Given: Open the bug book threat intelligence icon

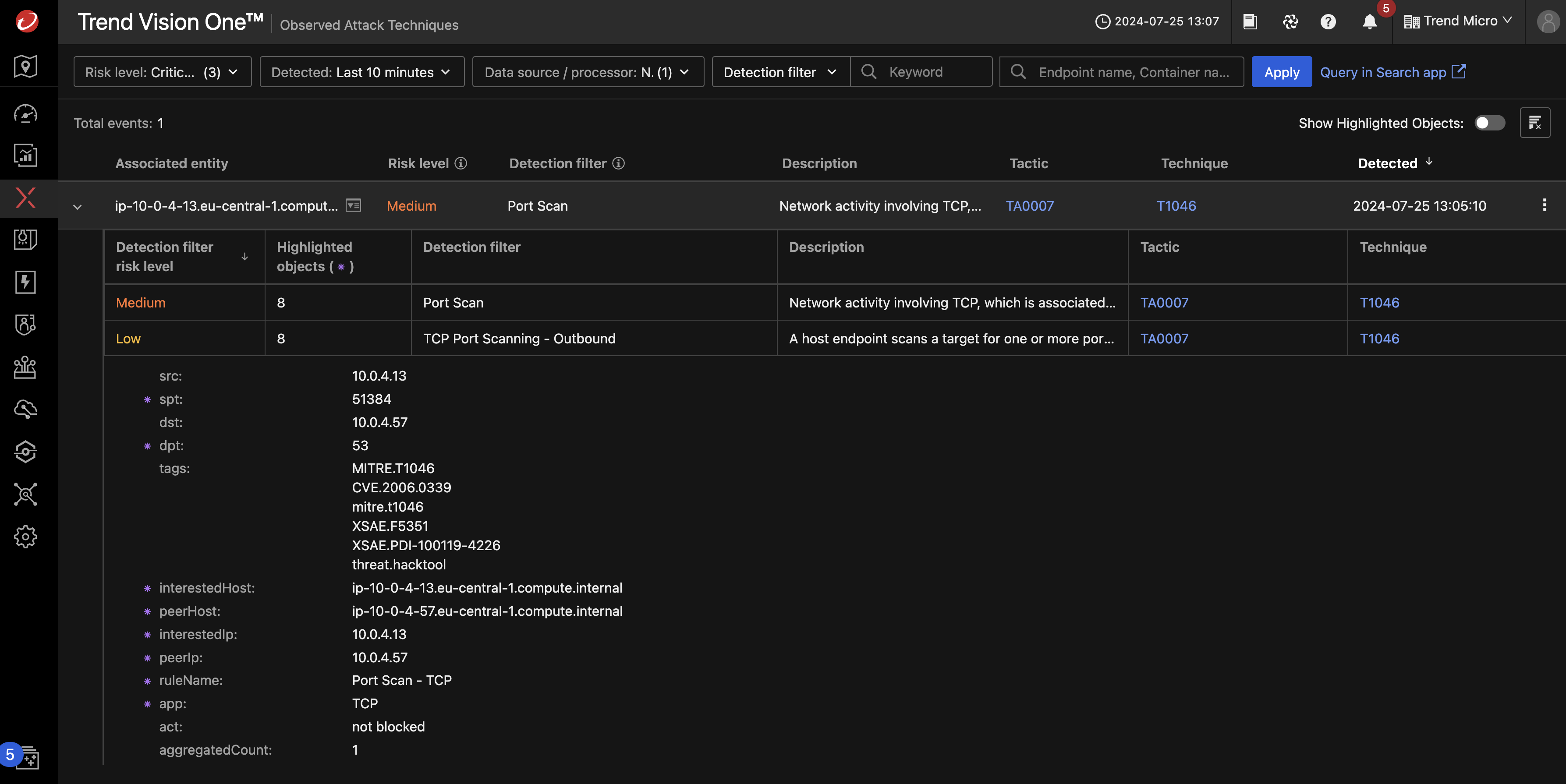Looking at the screenshot, I should pyautogui.click(x=25, y=240).
